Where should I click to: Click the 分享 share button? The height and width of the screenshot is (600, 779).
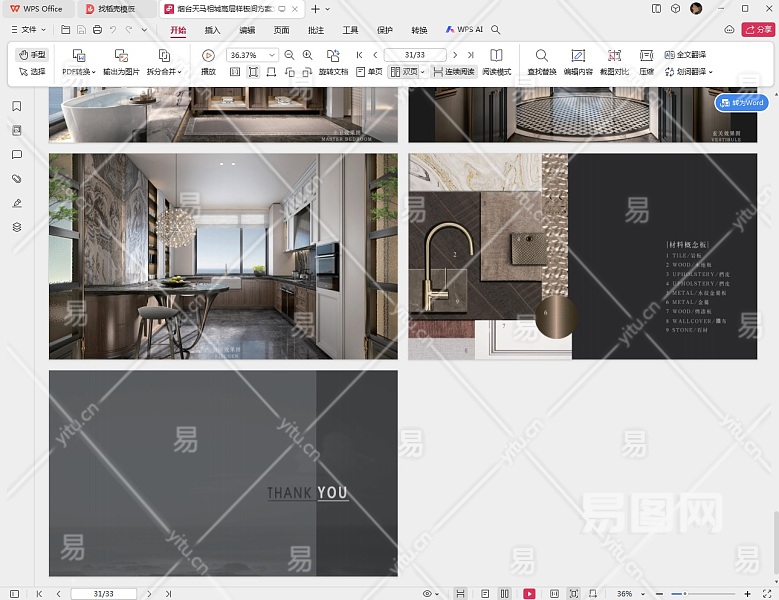757,31
